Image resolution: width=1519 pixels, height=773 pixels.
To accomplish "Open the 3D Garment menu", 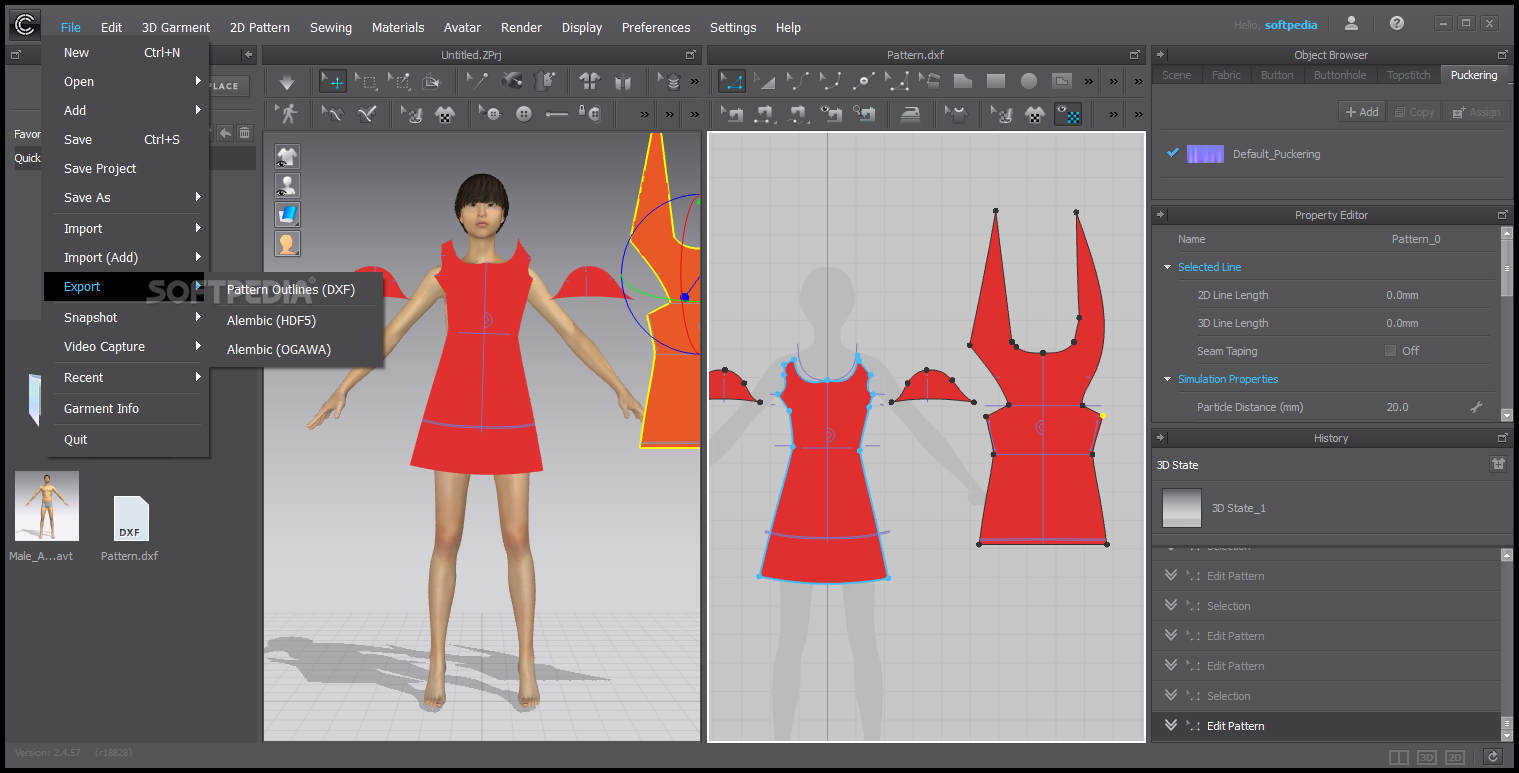I will (x=176, y=27).
